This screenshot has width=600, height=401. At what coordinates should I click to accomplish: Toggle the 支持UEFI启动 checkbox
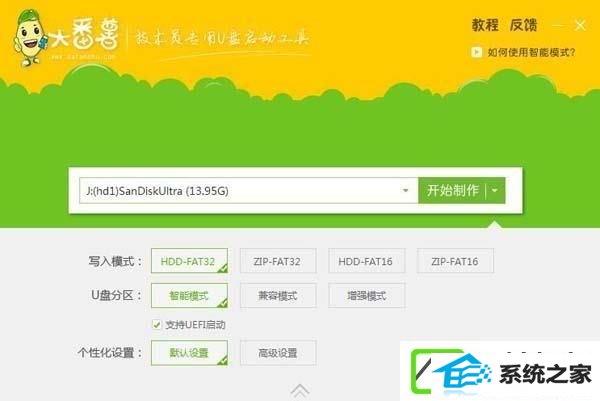pyautogui.click(x=156, y=325)
